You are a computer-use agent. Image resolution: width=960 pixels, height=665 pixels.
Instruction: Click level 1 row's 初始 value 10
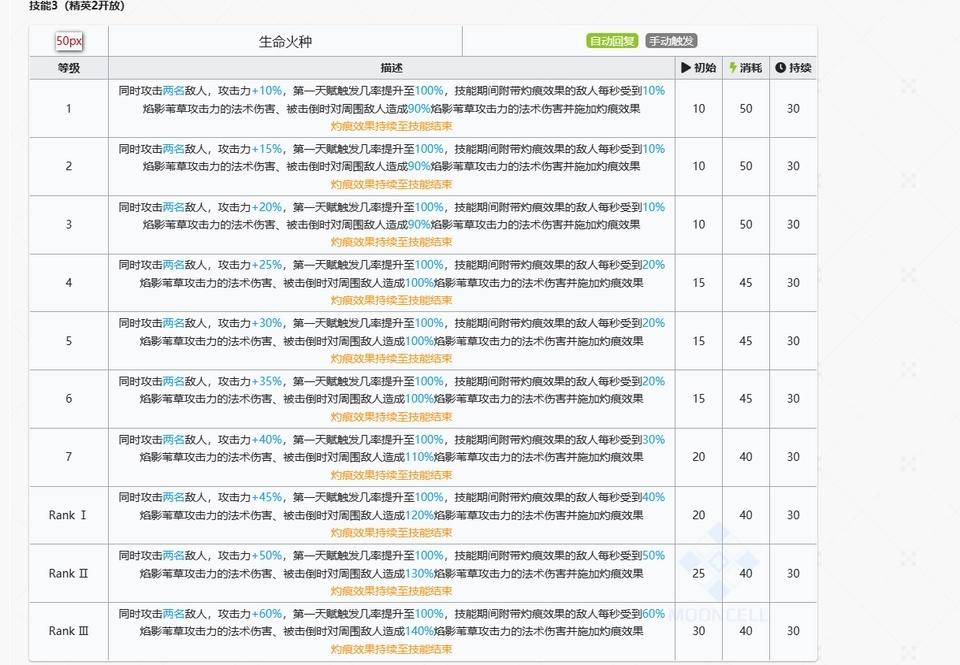click(699, 108)
